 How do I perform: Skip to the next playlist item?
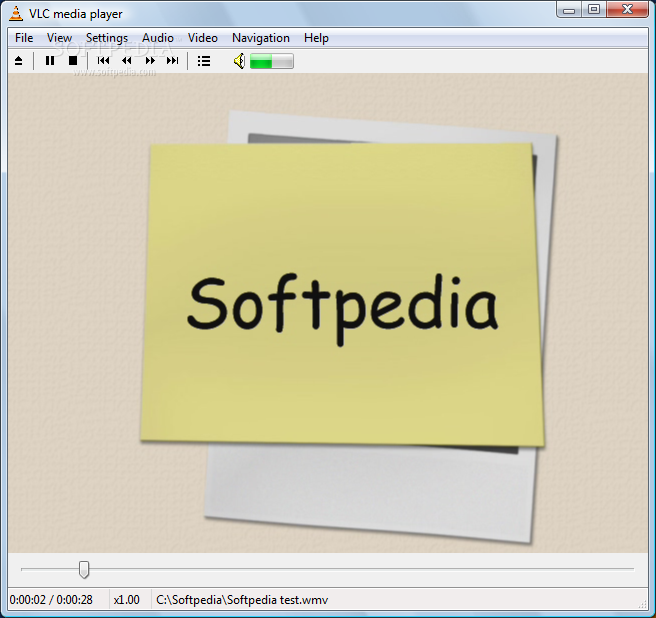click(173, 61)
